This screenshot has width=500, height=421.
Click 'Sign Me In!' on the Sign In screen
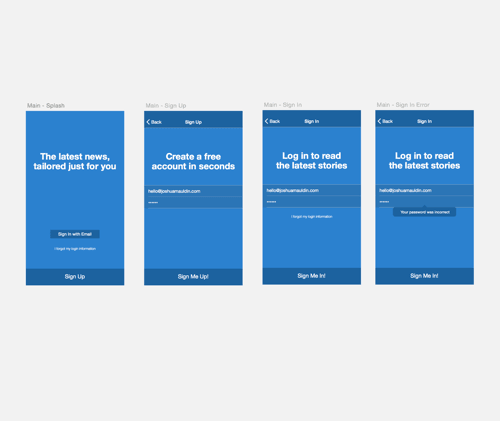click(312, 276)
